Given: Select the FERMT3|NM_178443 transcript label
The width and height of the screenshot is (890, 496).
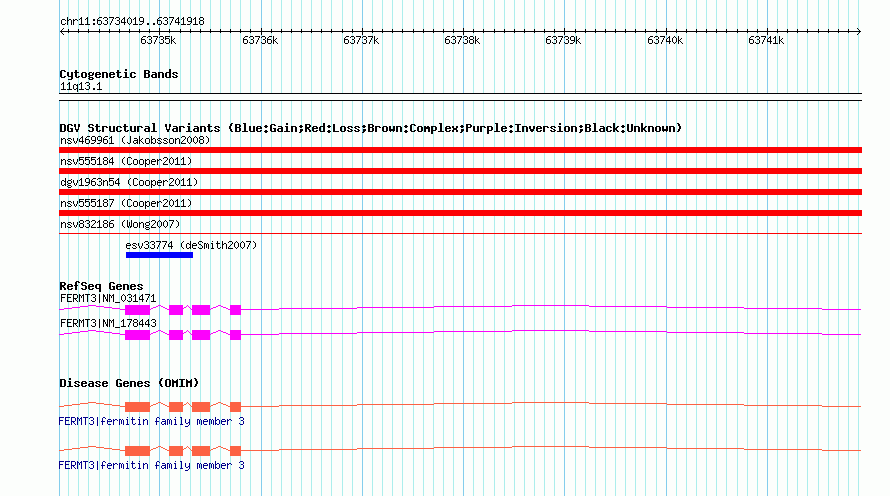Looking at the screenshot, I should coord(108,323).
